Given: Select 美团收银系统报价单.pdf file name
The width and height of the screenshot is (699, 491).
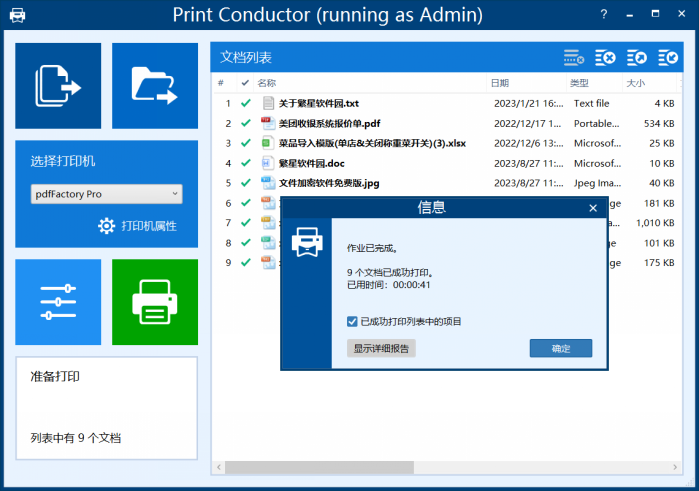Looking at the screenshot, I should coord(329,124).
